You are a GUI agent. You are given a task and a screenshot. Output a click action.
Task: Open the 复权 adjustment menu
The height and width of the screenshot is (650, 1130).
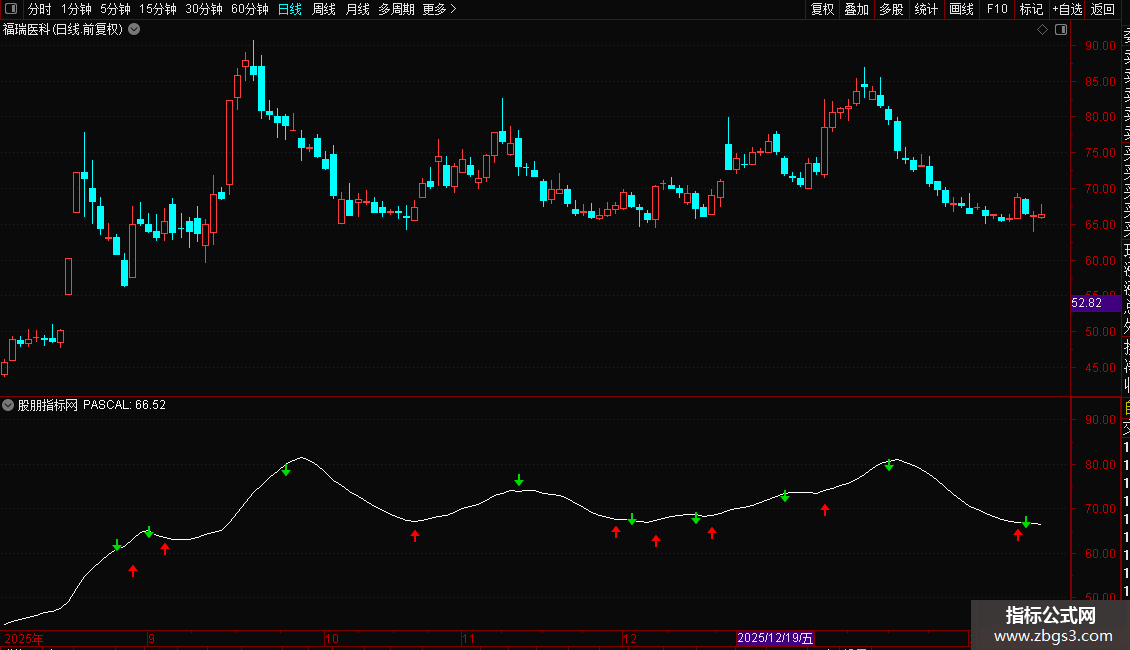click(x=822, y=9)
